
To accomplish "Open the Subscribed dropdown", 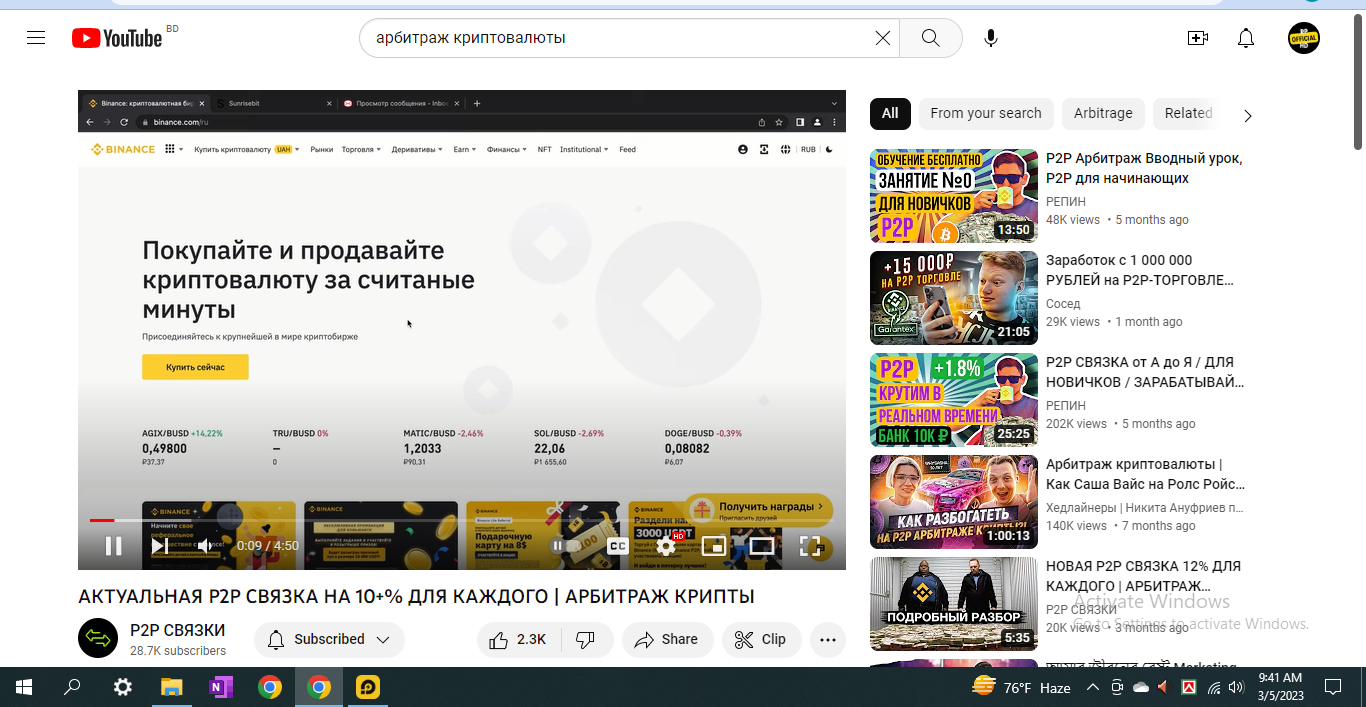I will coord(329,639).
